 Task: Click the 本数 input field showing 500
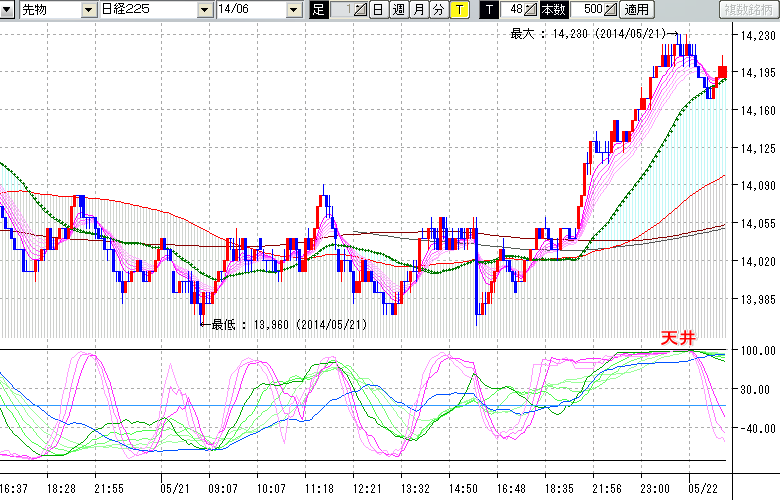[x=586, y=10]
